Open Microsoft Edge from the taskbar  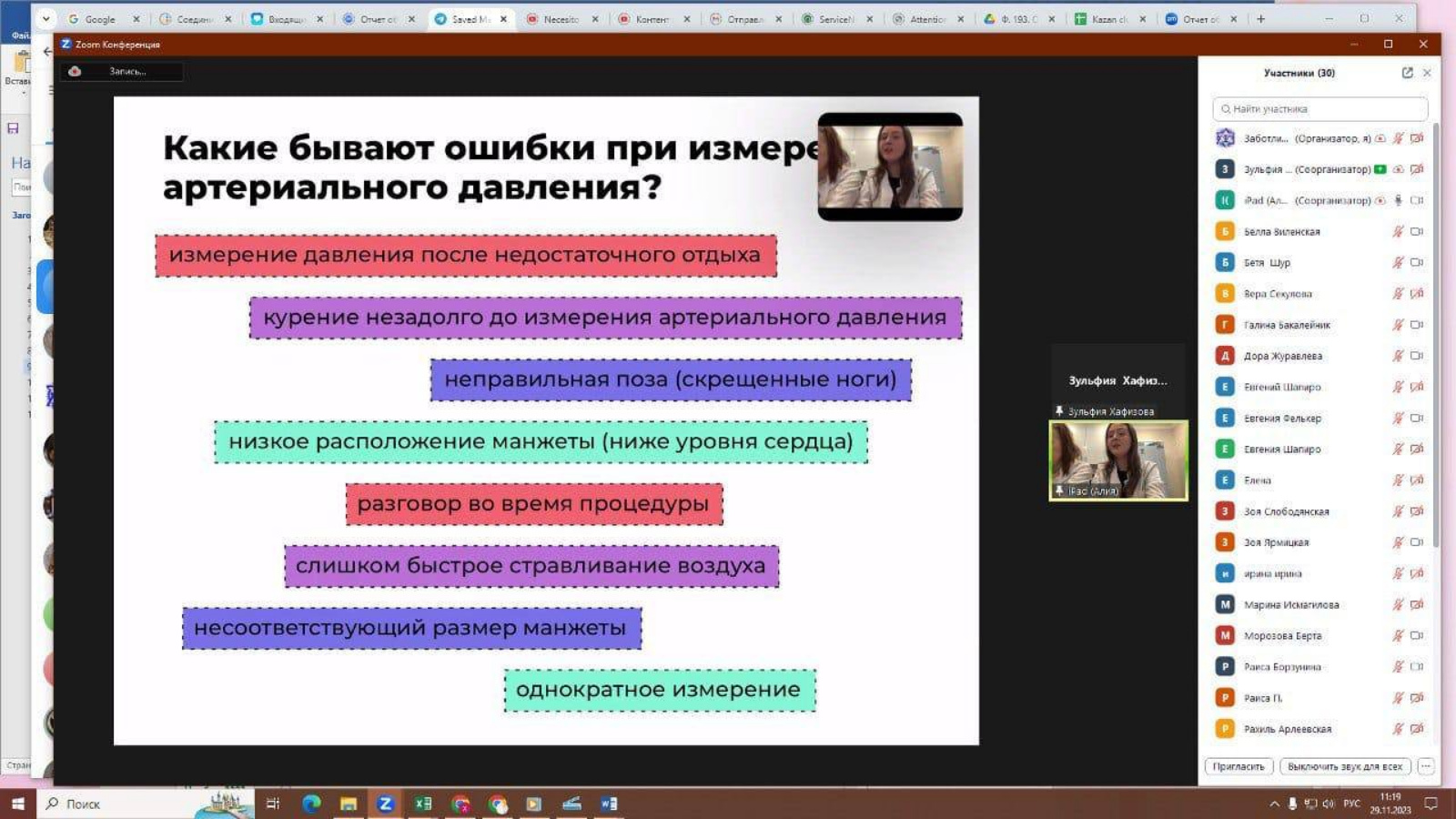tap(311, 804)
